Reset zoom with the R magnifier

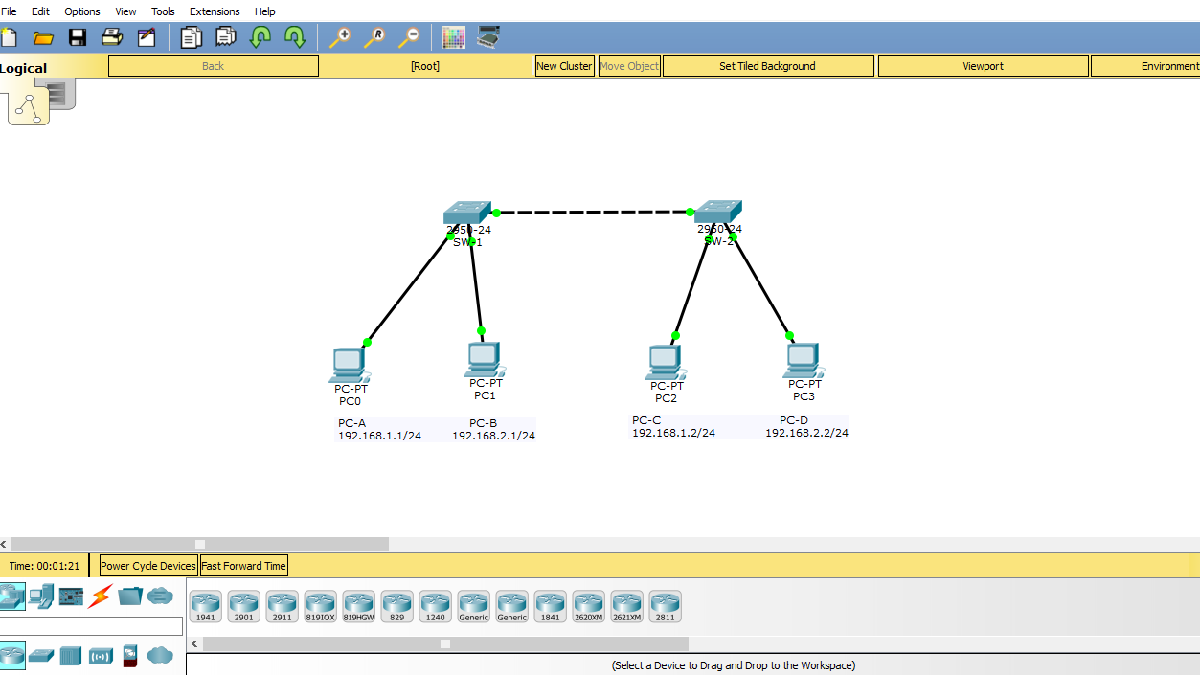point(374,38)
